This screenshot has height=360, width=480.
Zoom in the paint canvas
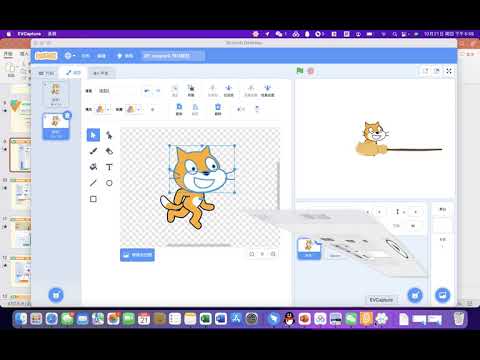pyautogui.click(x=273, y=254)
